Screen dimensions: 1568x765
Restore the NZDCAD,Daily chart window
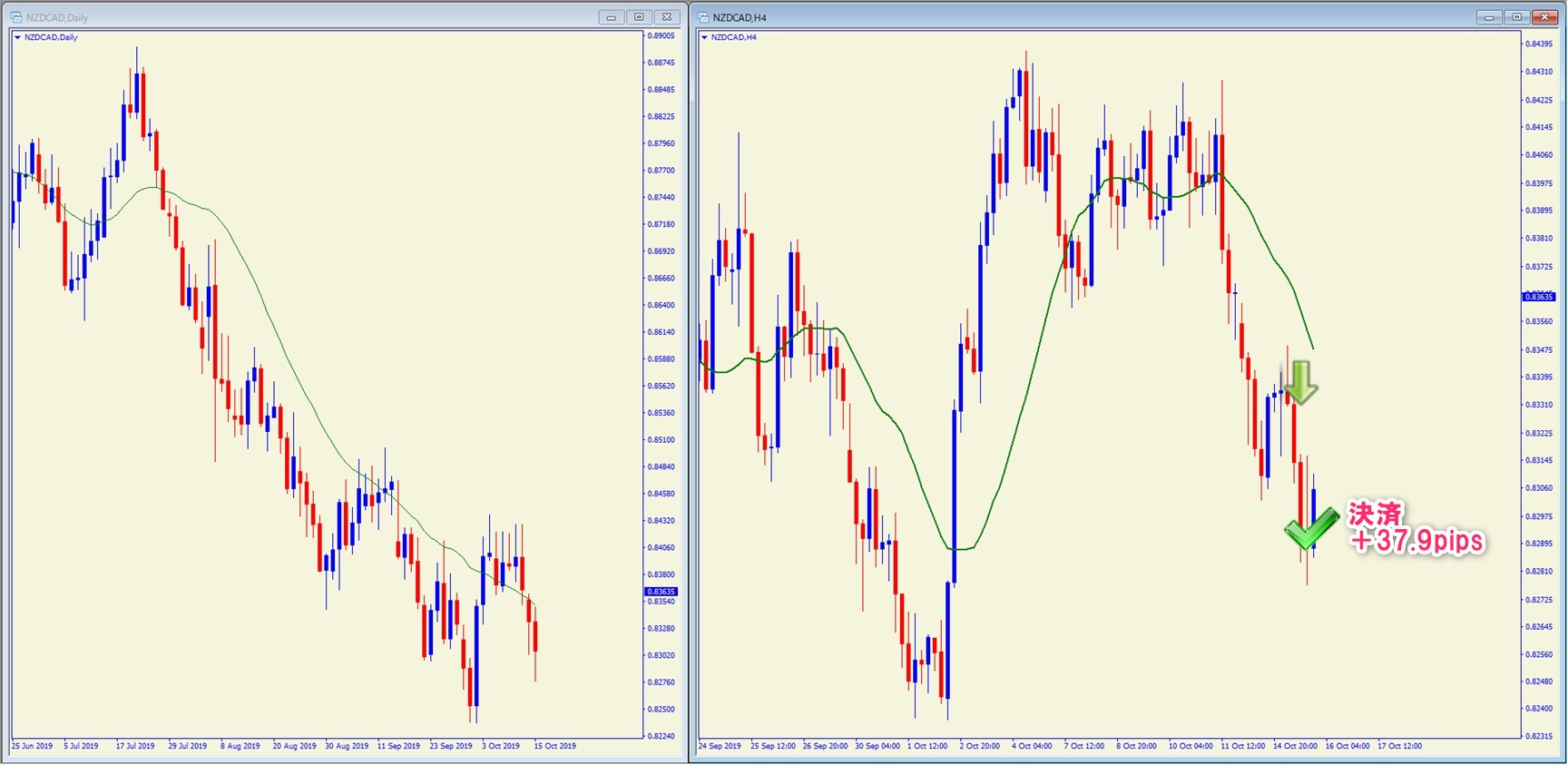tap(639, 17)
